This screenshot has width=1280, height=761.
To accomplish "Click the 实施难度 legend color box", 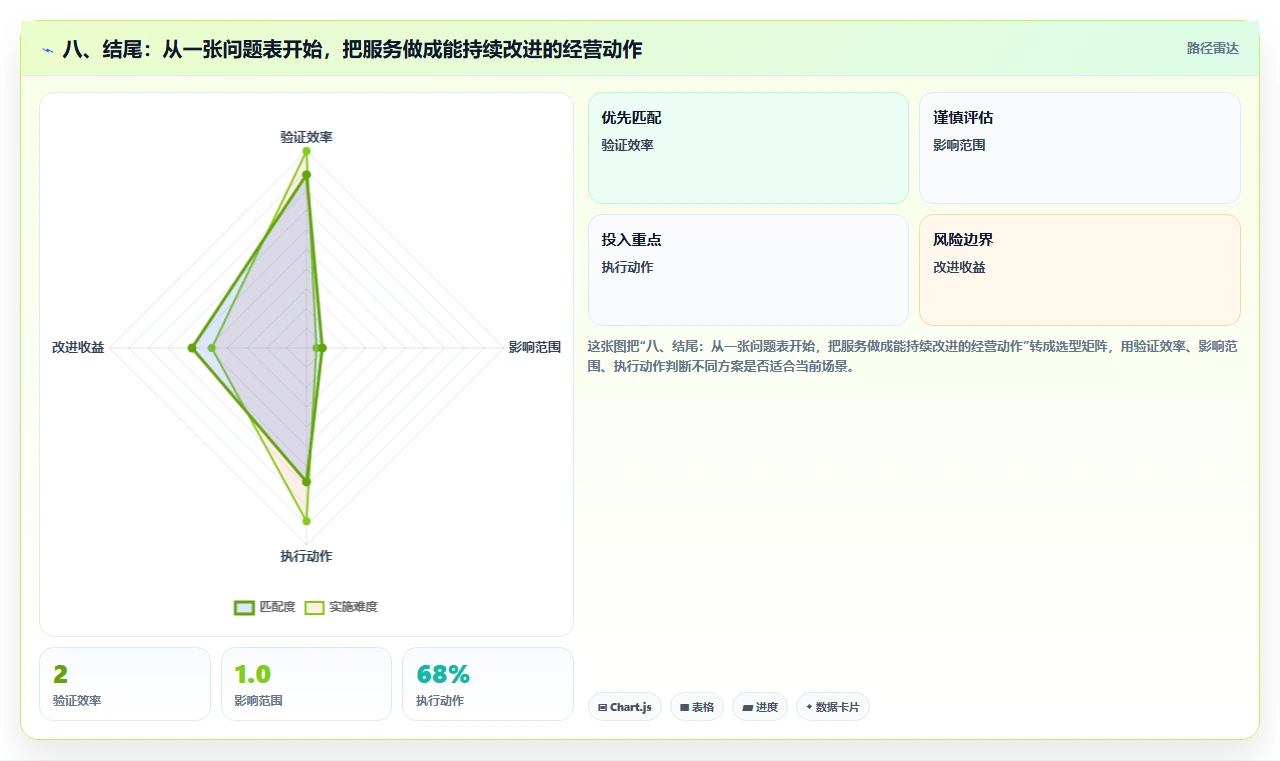I will (315, 607).
